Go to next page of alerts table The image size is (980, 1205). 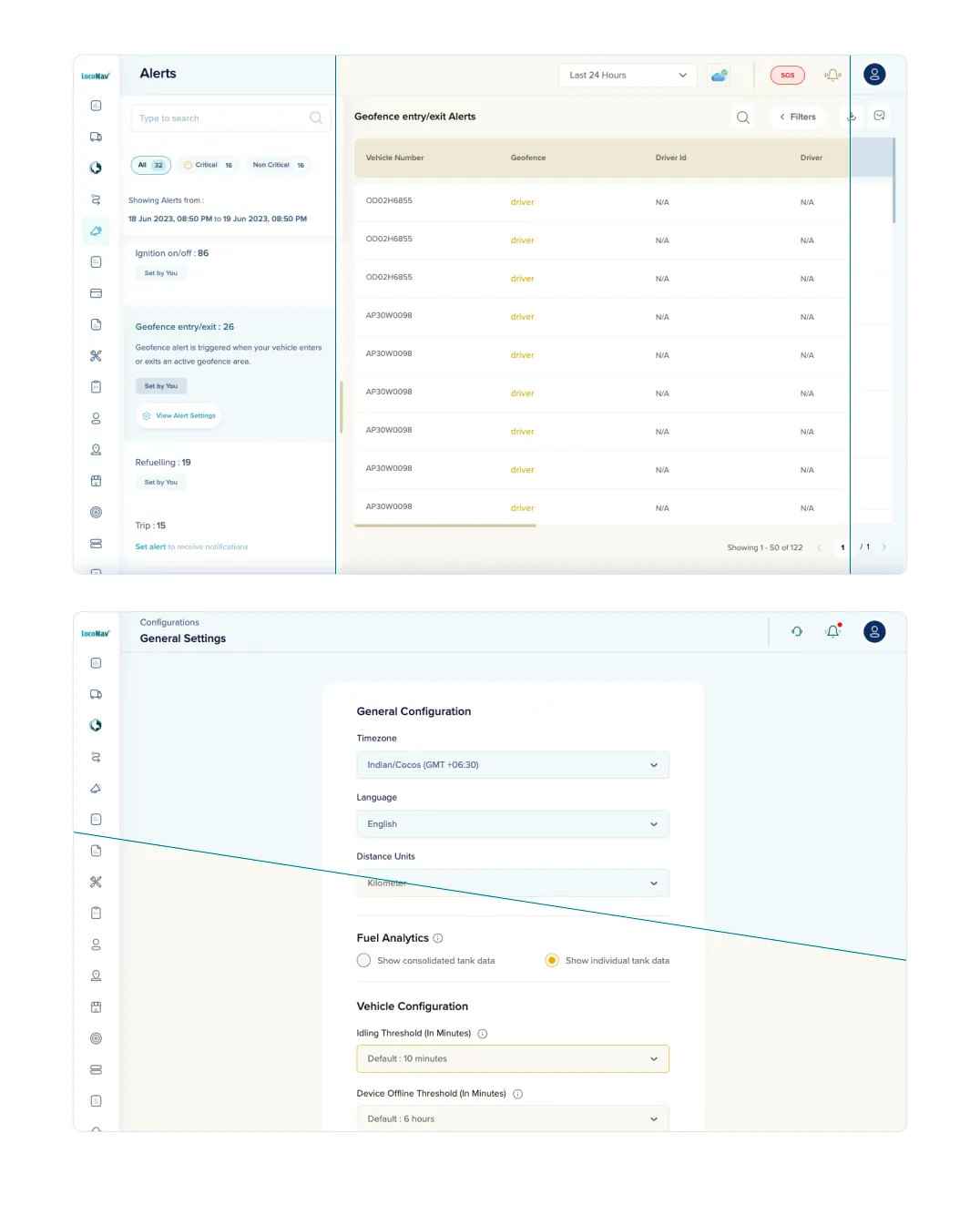(884, 547)
